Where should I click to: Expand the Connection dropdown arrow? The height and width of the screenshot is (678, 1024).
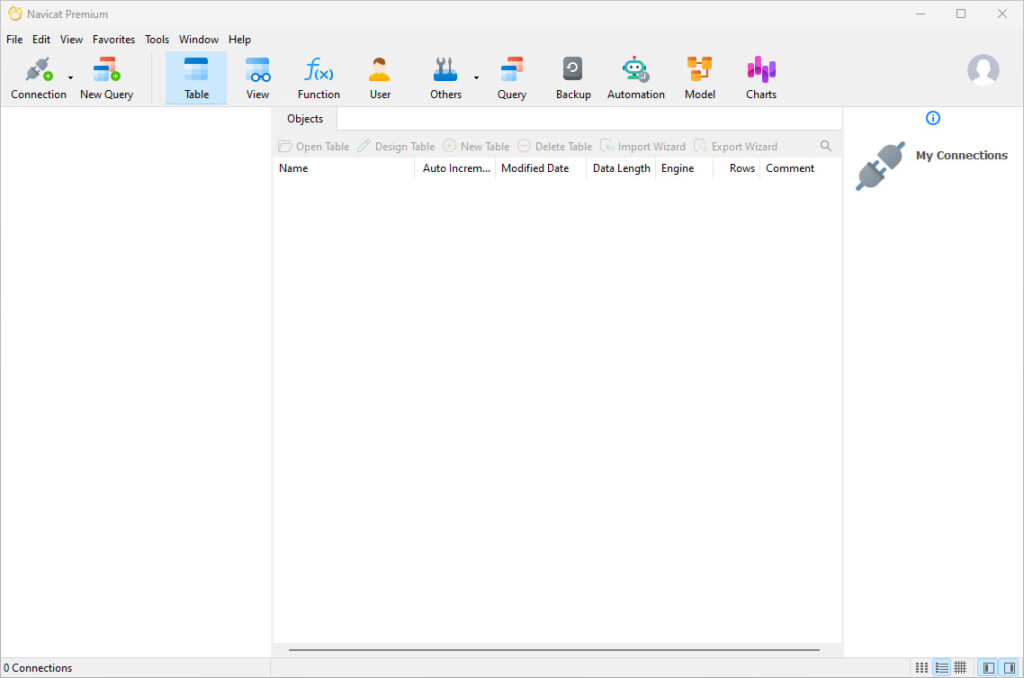(x=71, y=78)
